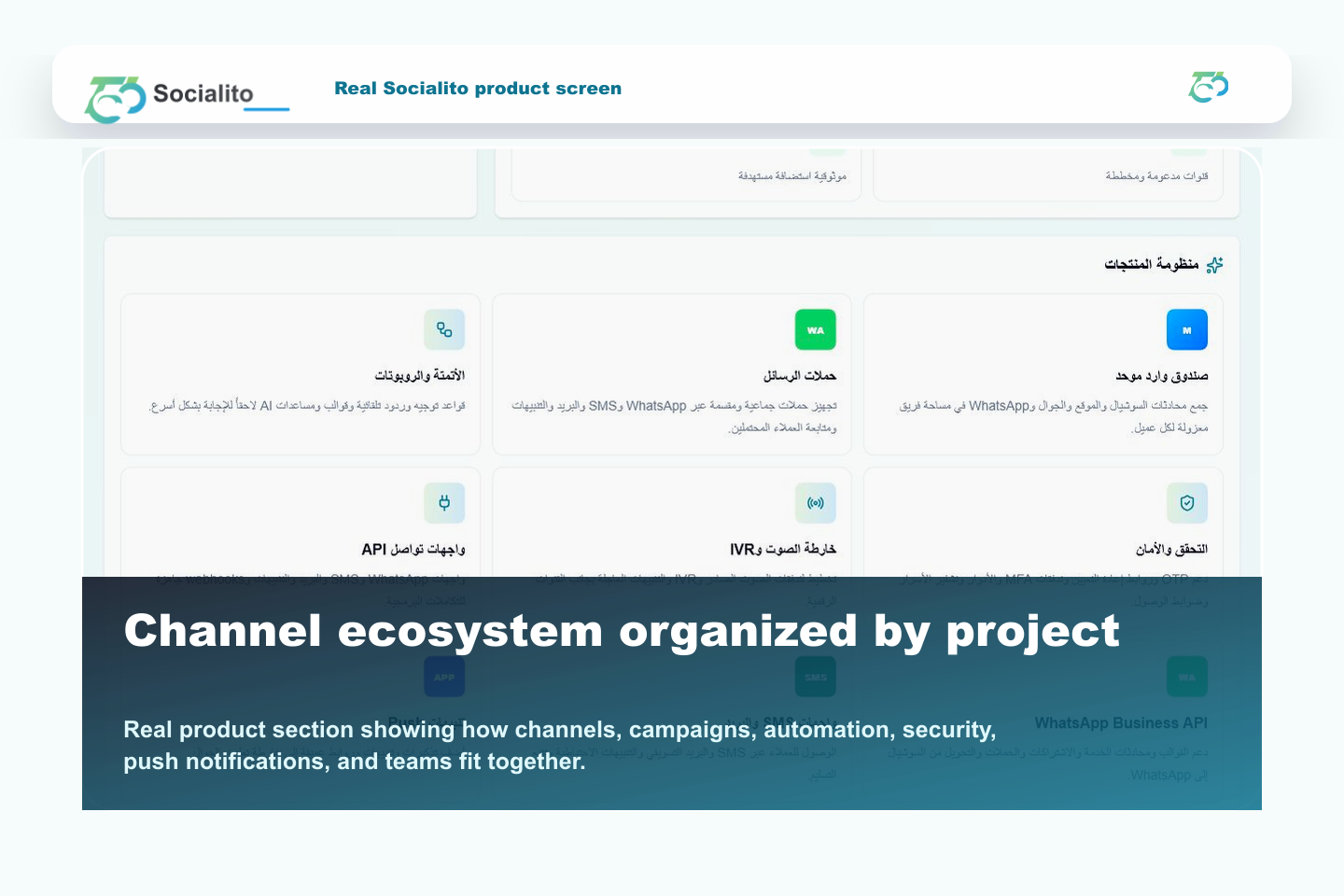Click the shield verification and security icon

(1187, 503)
